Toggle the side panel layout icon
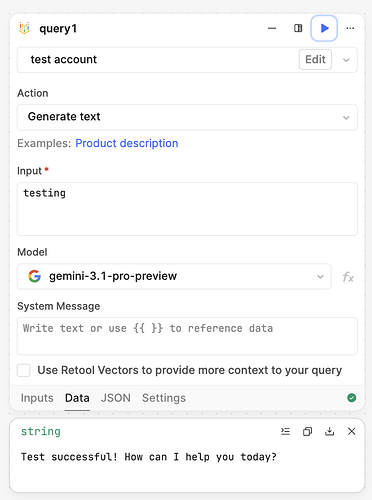The width and height of the screenshot is (372, 500). pos(298,28)
